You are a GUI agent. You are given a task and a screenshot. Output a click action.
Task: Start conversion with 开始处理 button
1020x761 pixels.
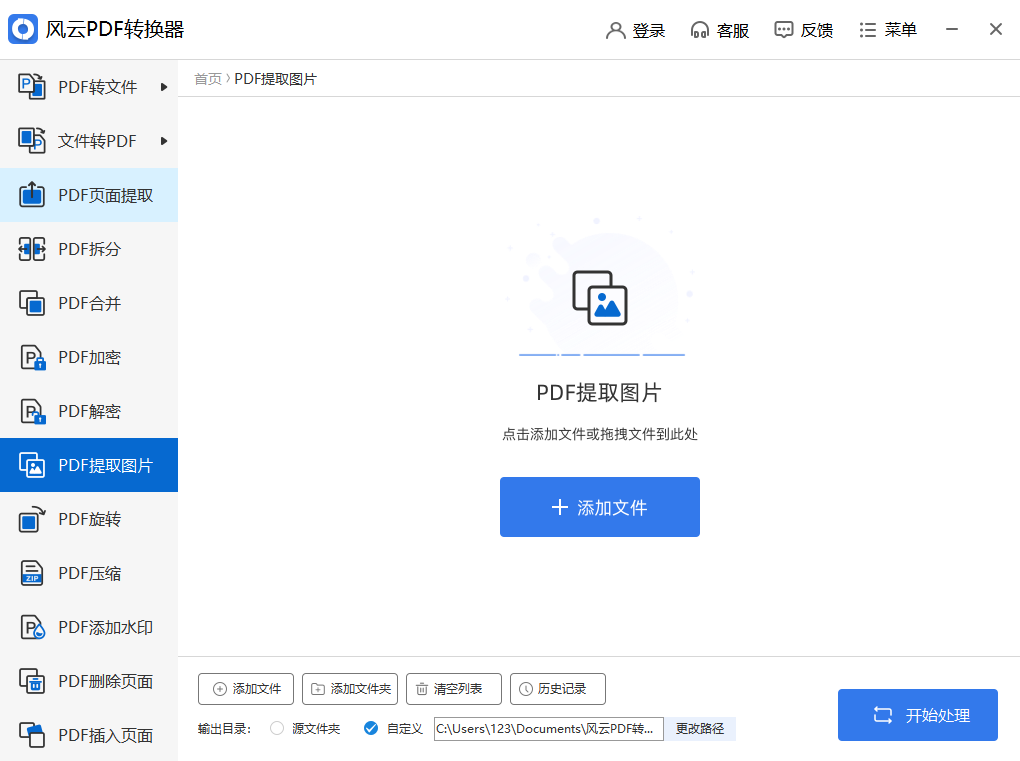[x=918, y=715]
